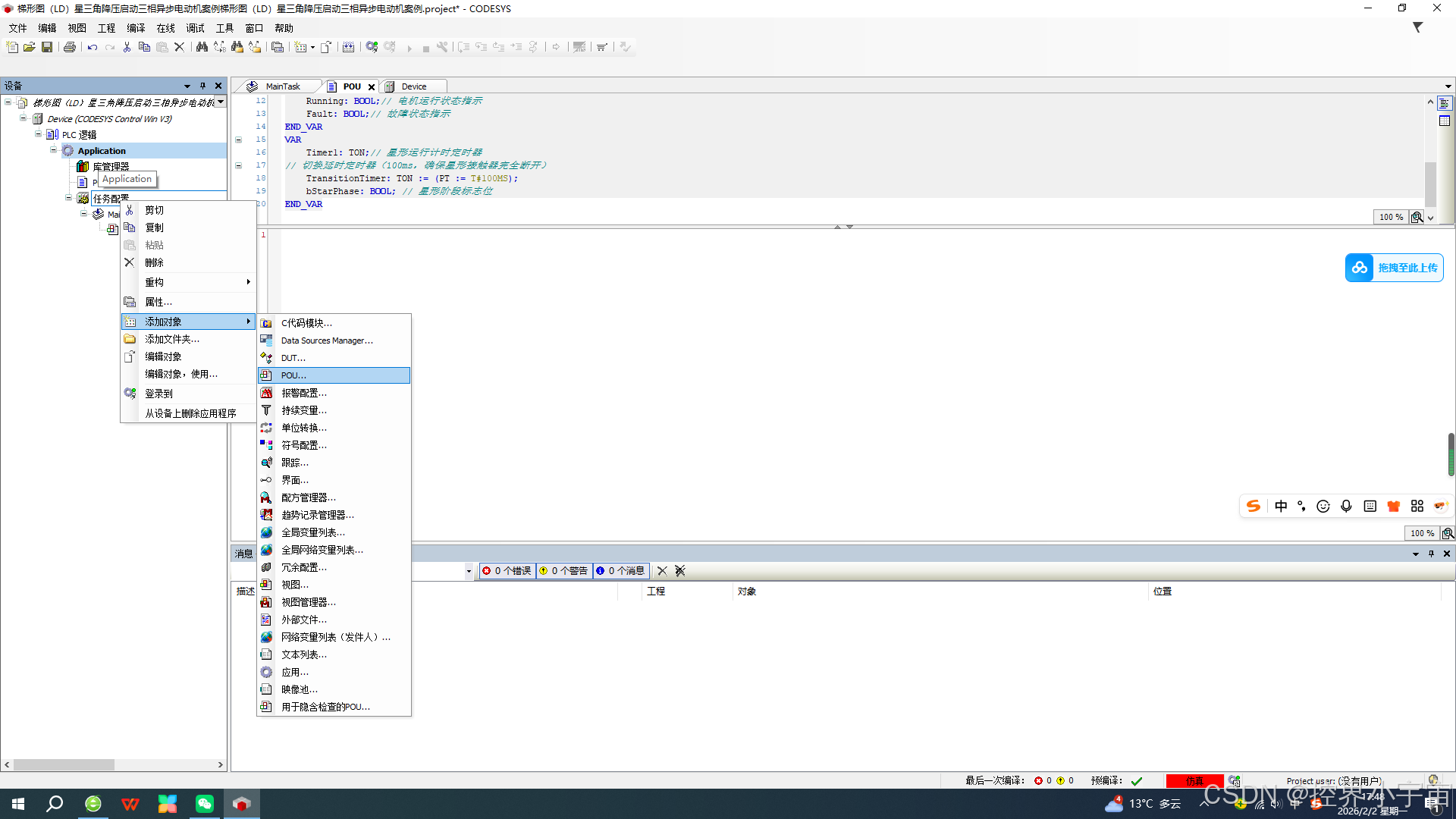Click the Print toolbar icon
Screen dimensions: 1456x819
70,47
